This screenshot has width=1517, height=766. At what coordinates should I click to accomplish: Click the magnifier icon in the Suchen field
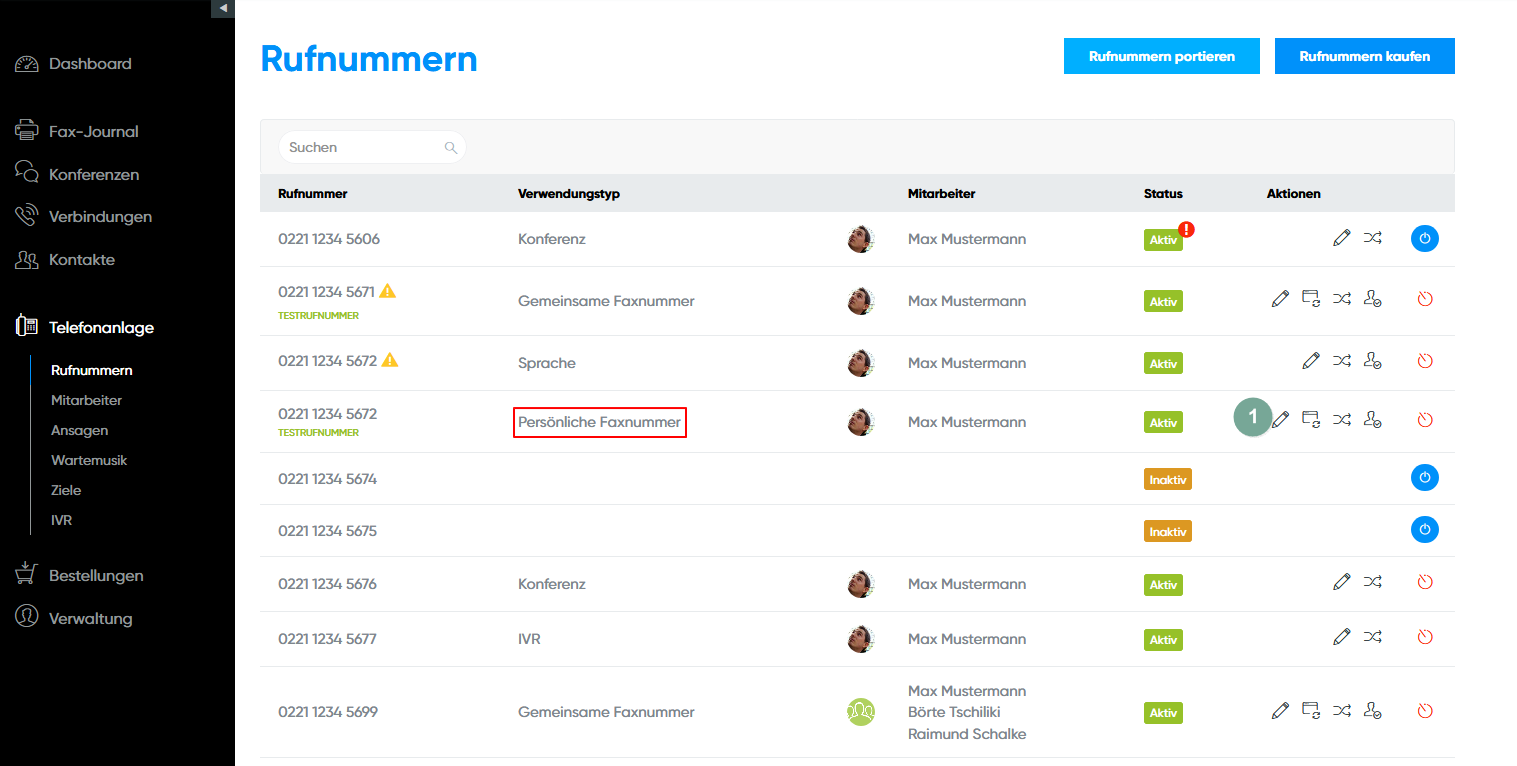pyautogui.click(x=451, y=148)
